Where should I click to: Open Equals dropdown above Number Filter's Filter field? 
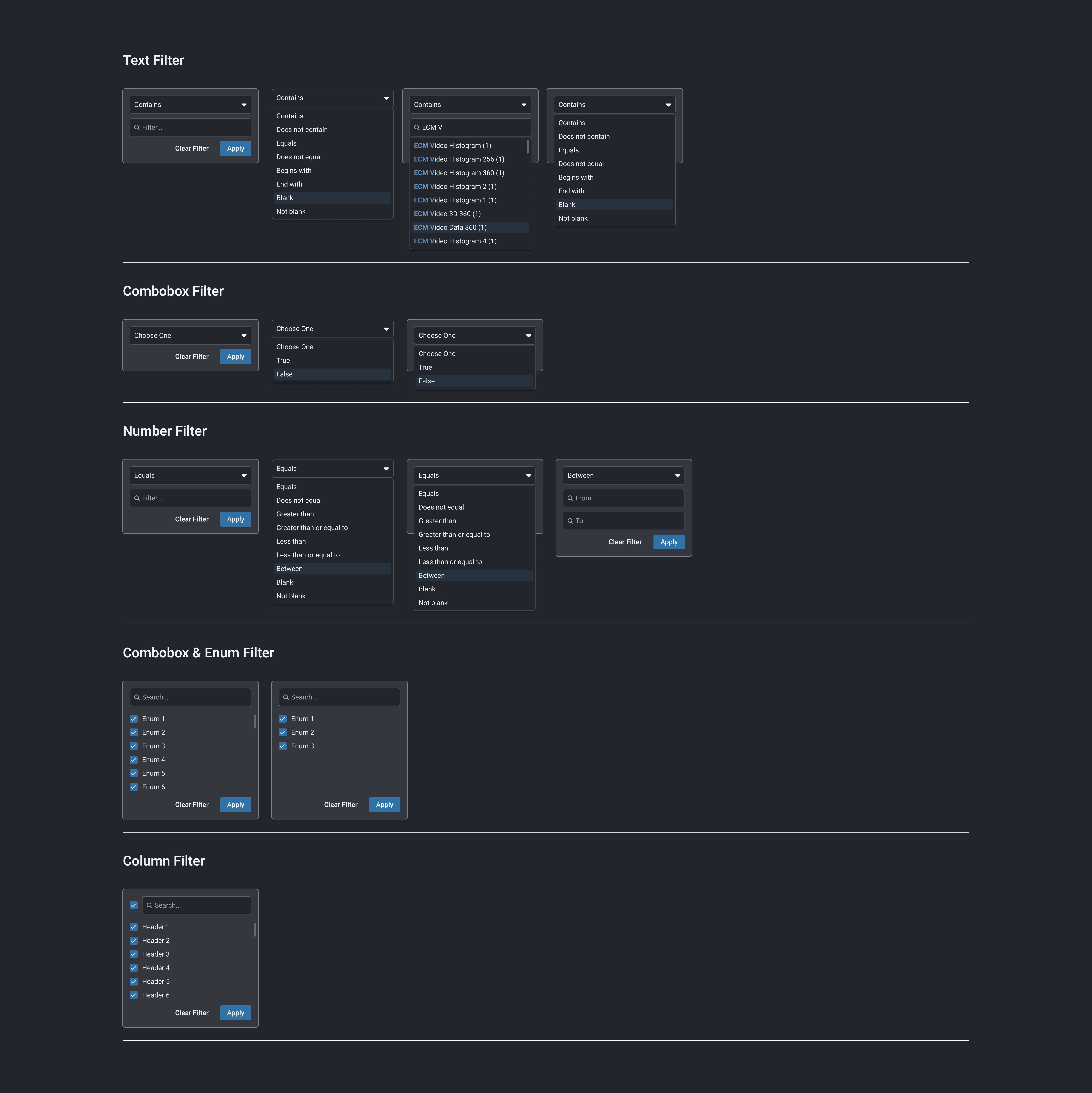point(190,476)
